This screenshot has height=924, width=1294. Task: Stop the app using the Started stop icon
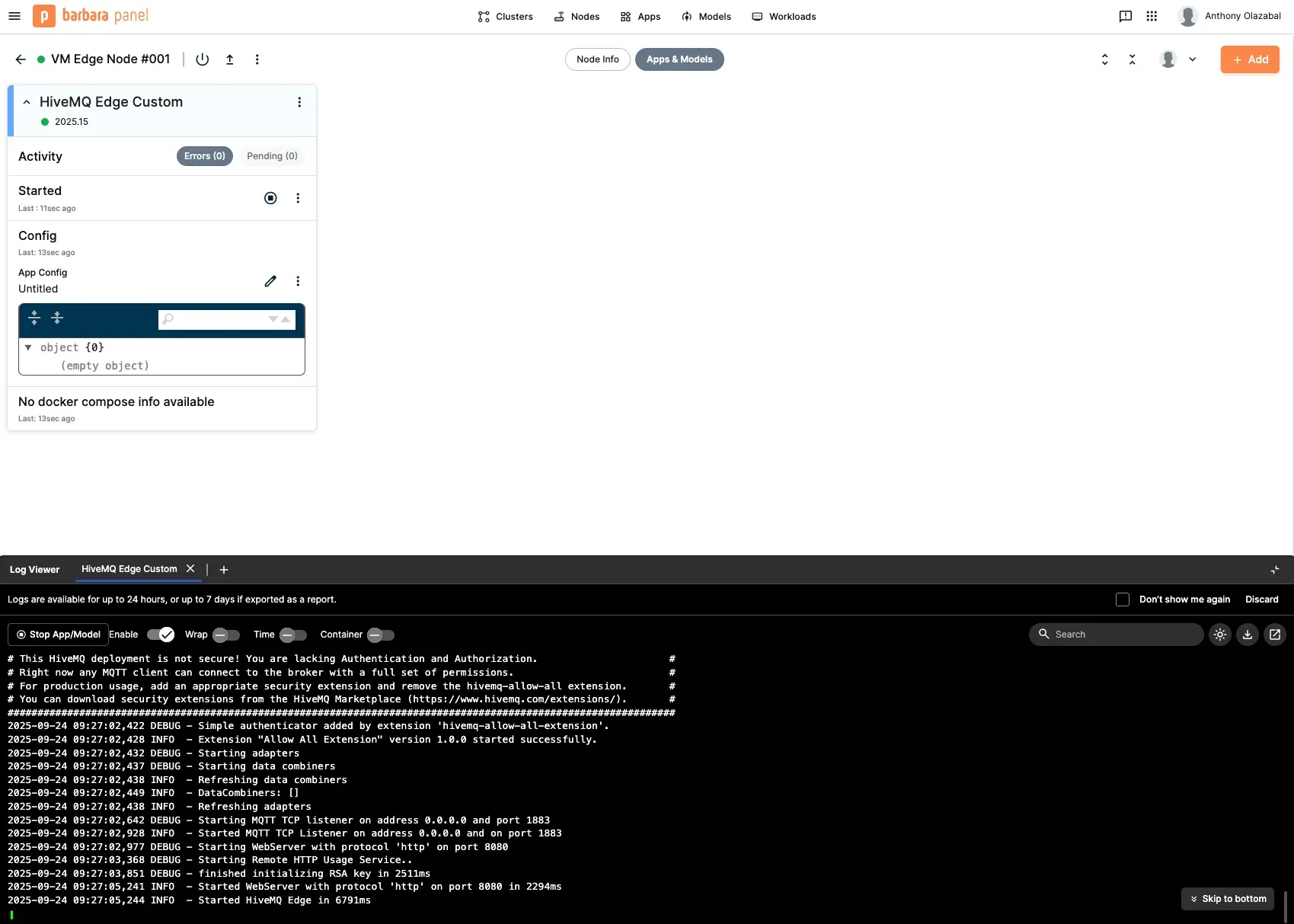[x=270, y=198]
